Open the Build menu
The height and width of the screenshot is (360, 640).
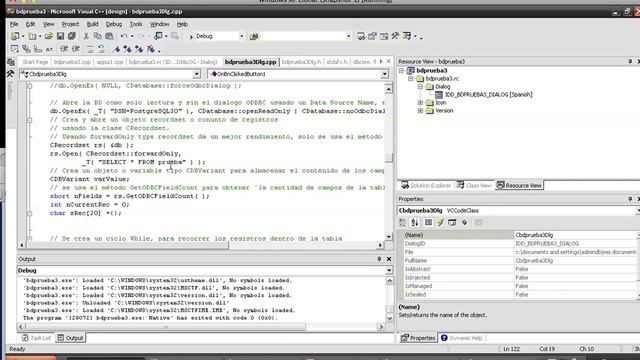pos(93,24)
